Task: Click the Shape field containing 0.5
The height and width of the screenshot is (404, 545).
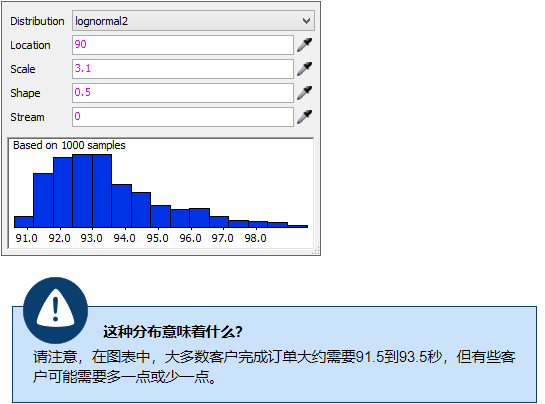Action: coord(183,93)
